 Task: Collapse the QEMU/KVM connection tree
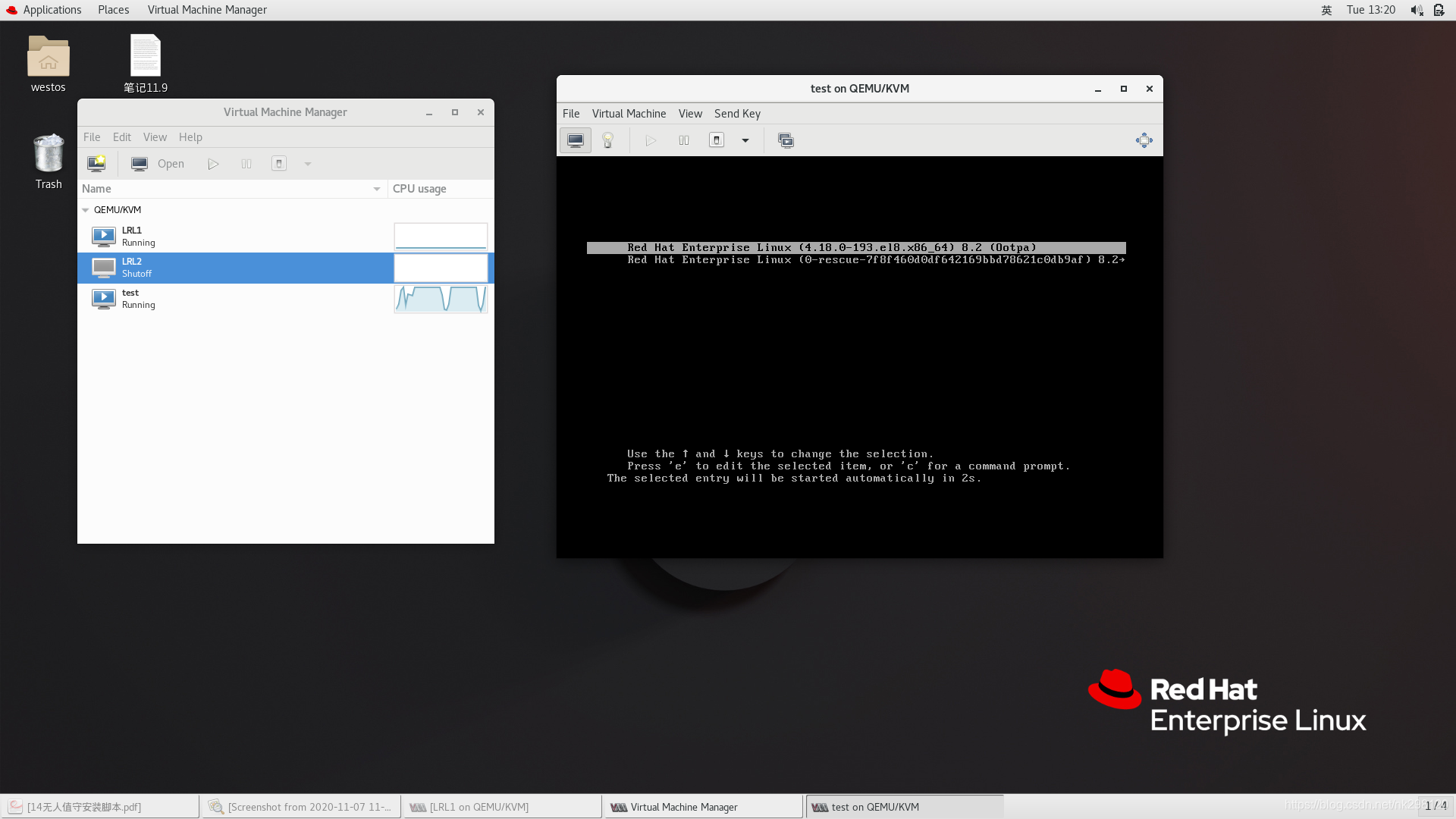[x=86, y=210]
